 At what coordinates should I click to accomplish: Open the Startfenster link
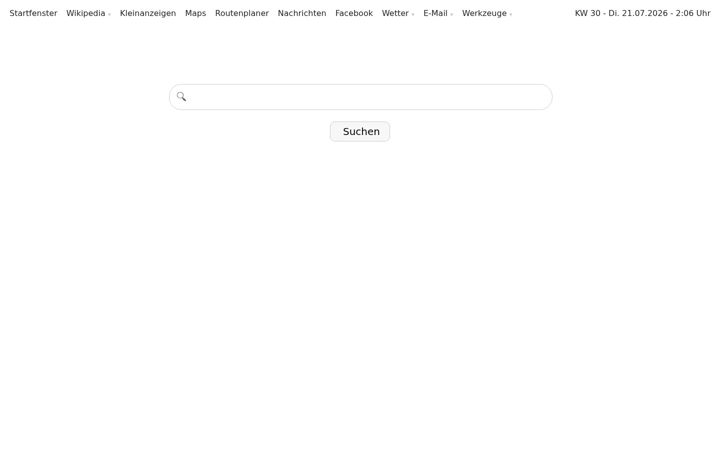[33, 13]
